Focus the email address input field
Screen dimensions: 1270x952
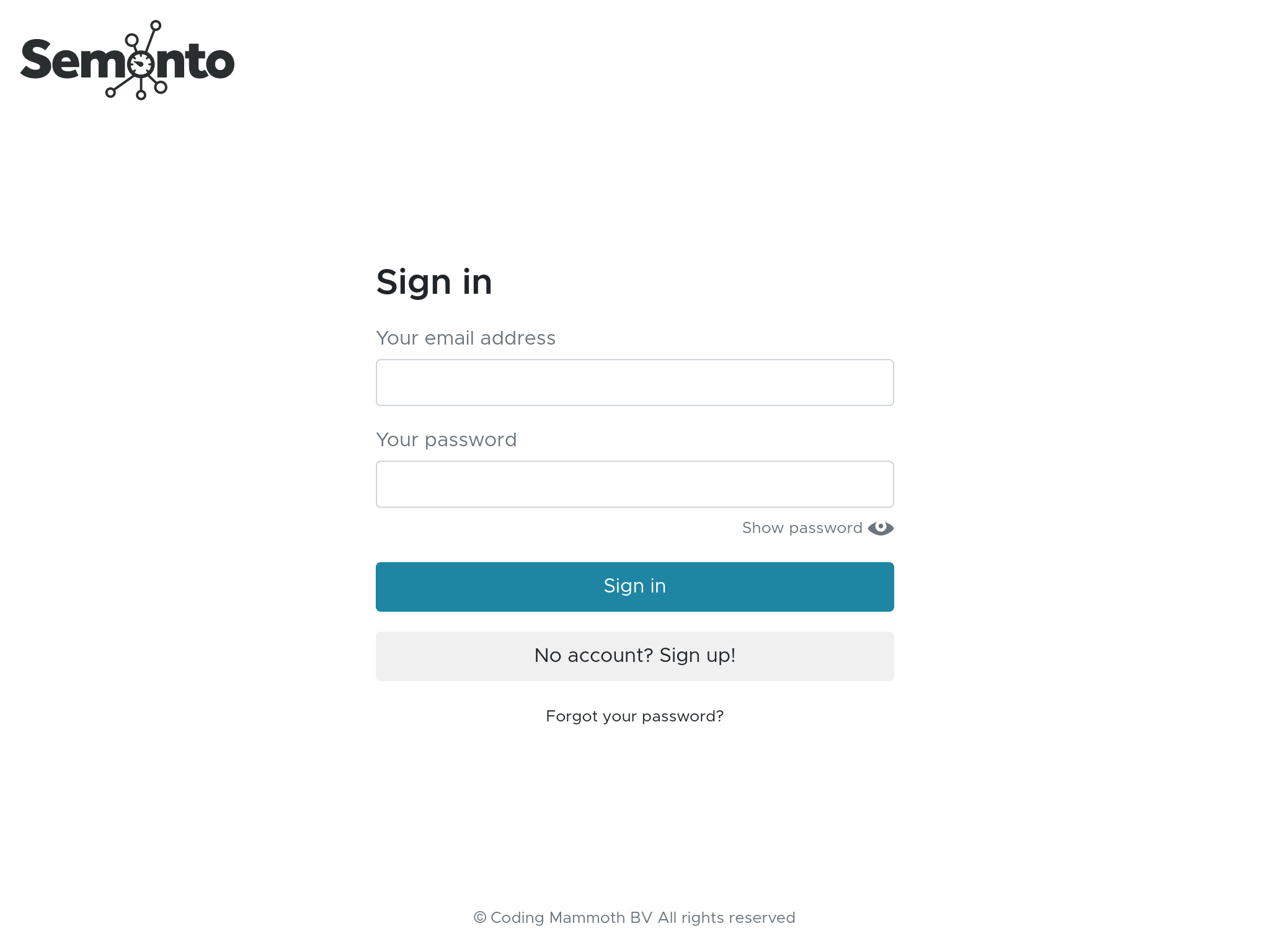[x=634, y=382]
